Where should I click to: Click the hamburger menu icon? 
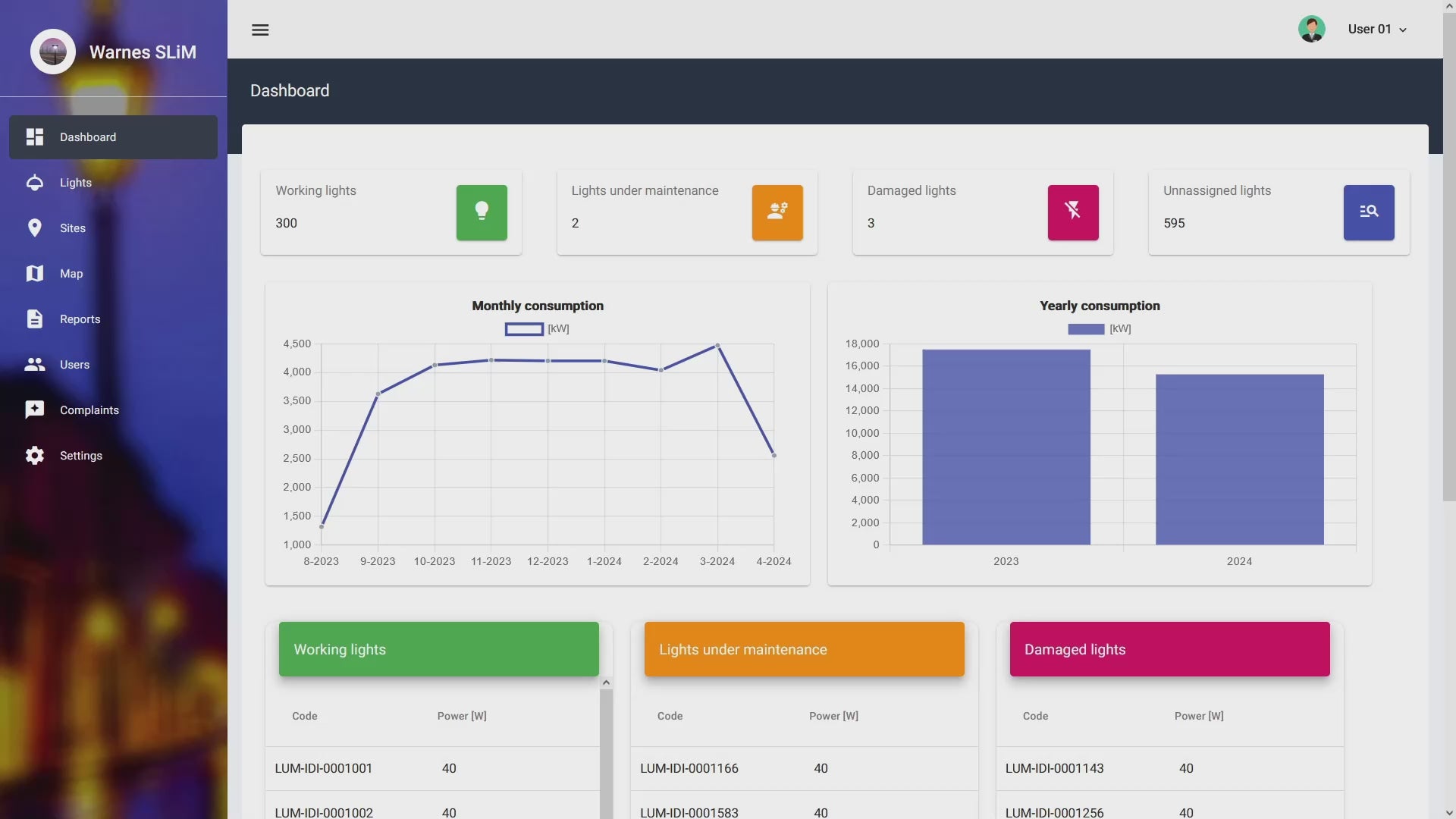pos(260,30)
